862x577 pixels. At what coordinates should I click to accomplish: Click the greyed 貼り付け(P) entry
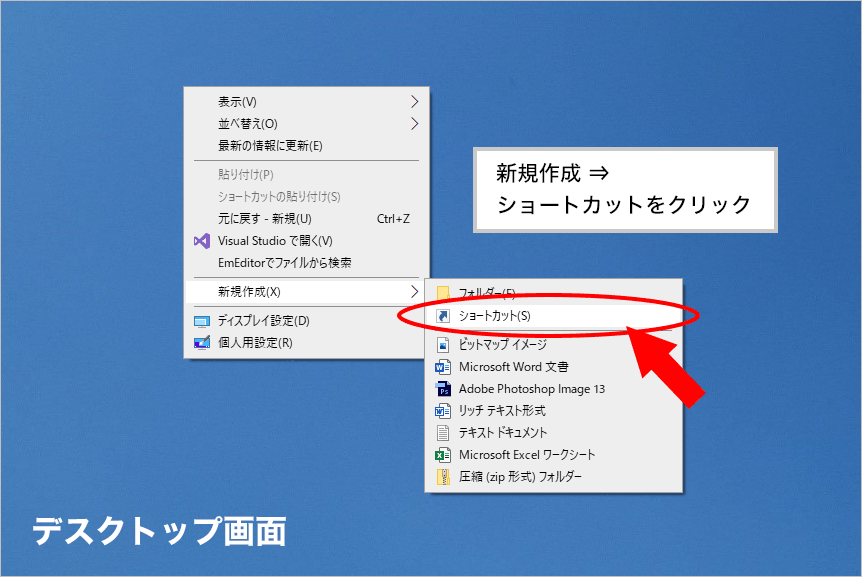pyautogui.click(x=307, y=175)
